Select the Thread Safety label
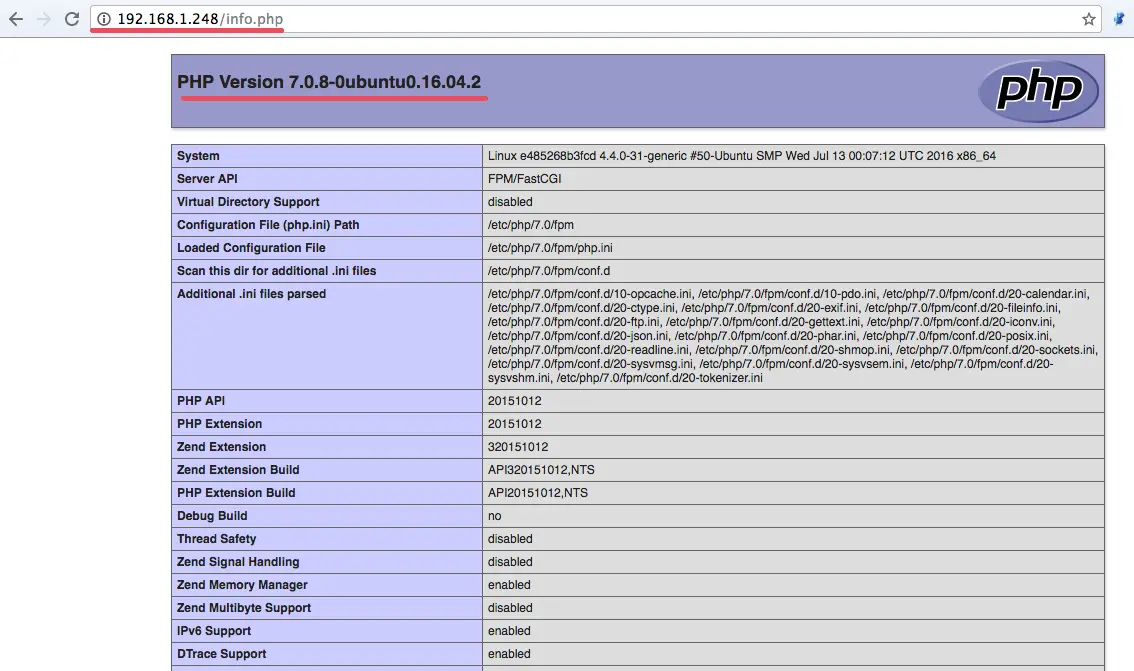The image size is (1134, 671). pos(216,539)
